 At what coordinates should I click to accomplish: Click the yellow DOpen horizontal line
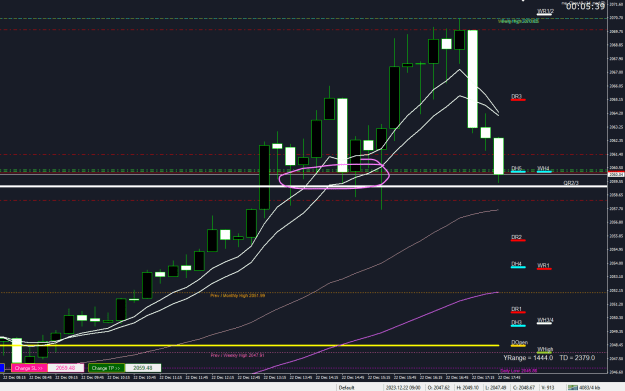(x=249, y=346)
